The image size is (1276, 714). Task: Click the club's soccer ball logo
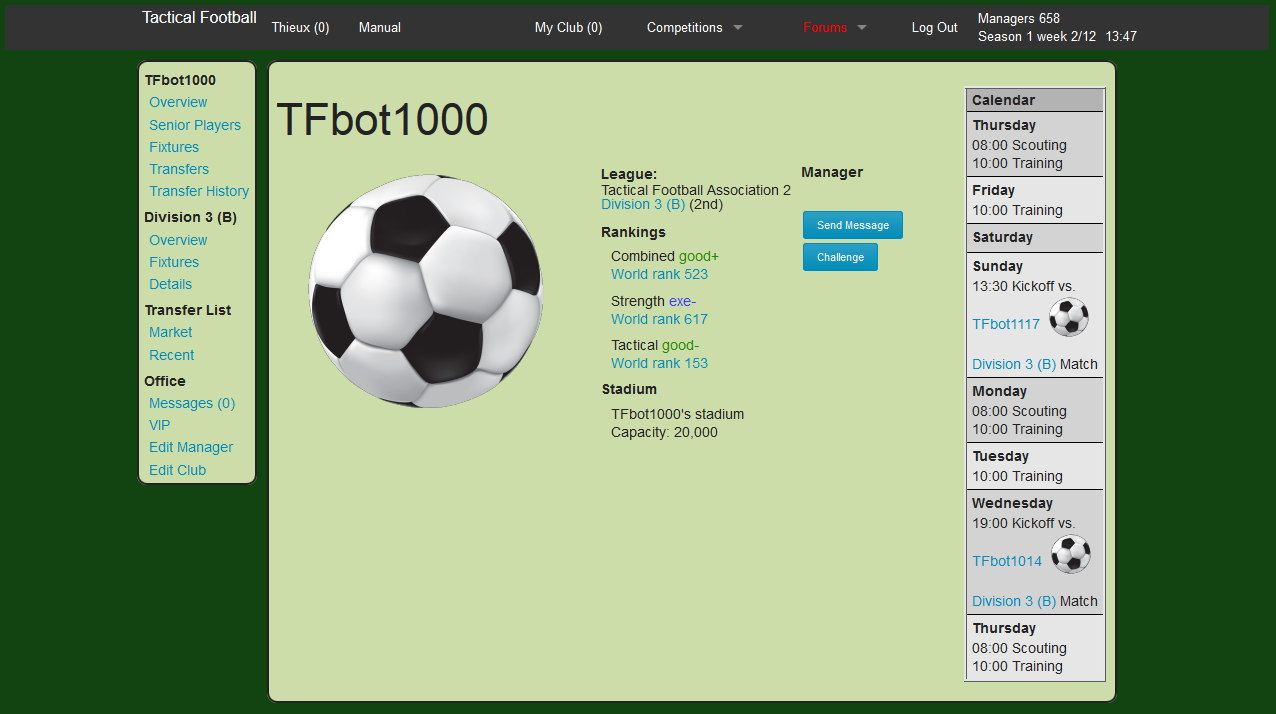pos(425,291)
